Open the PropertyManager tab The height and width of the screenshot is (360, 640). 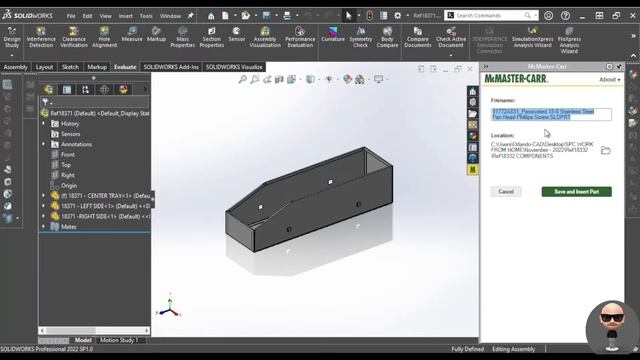(67, 89)
